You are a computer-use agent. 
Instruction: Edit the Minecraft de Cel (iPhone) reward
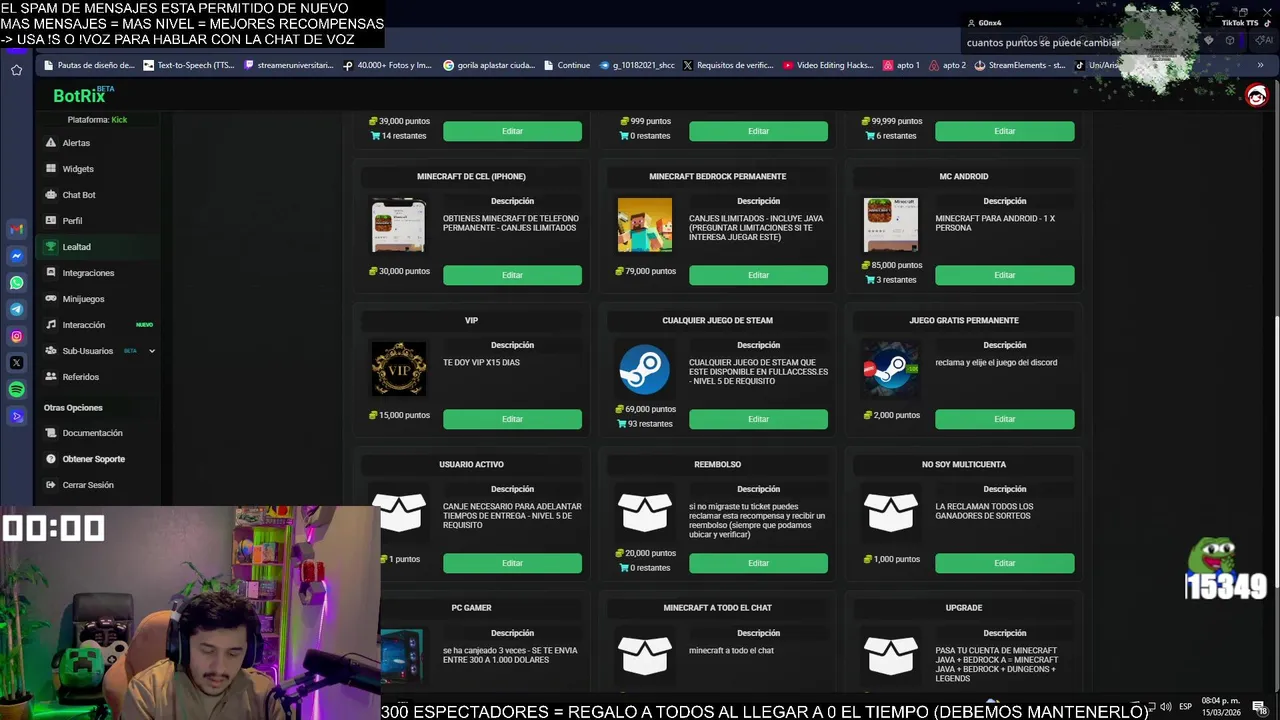coord(512,275)
